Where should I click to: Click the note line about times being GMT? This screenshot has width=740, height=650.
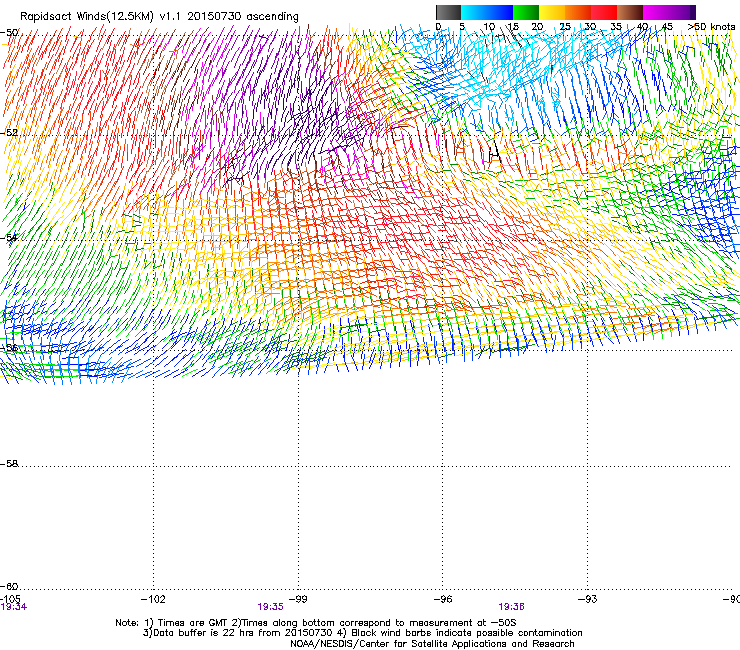[316, 623]
